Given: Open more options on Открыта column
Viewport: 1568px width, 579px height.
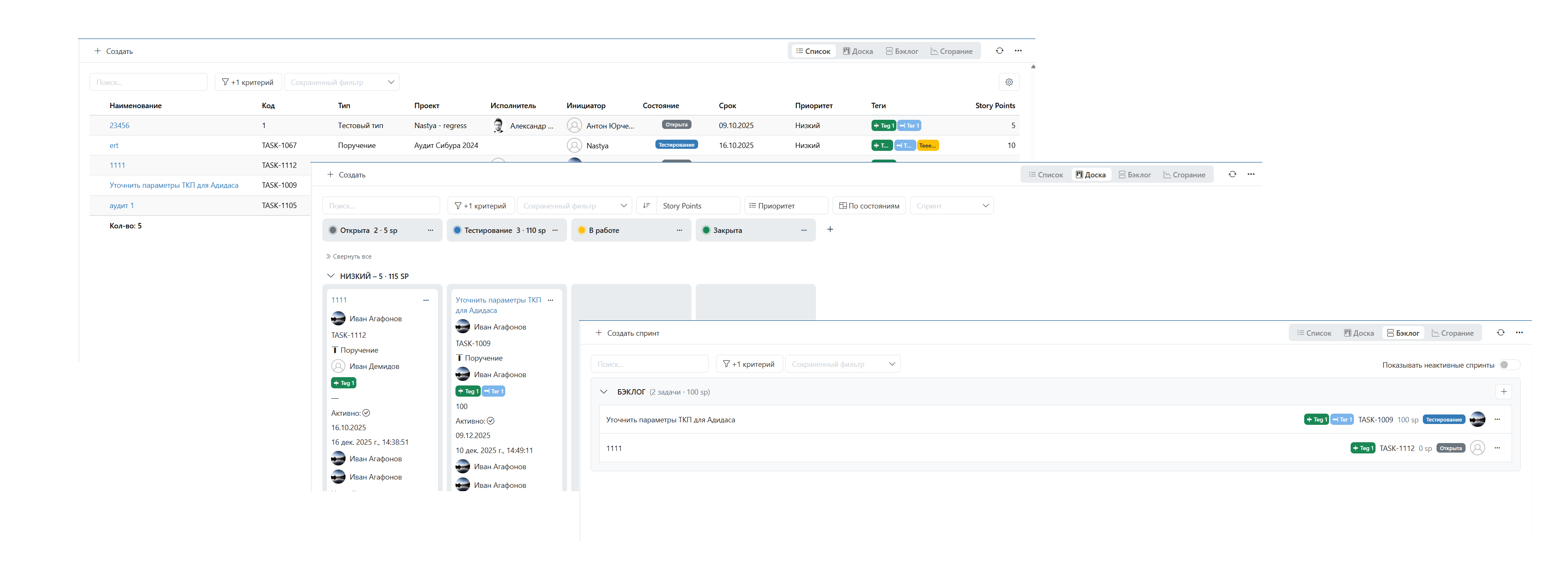Looking at the screenshot, I should (430, 230).
